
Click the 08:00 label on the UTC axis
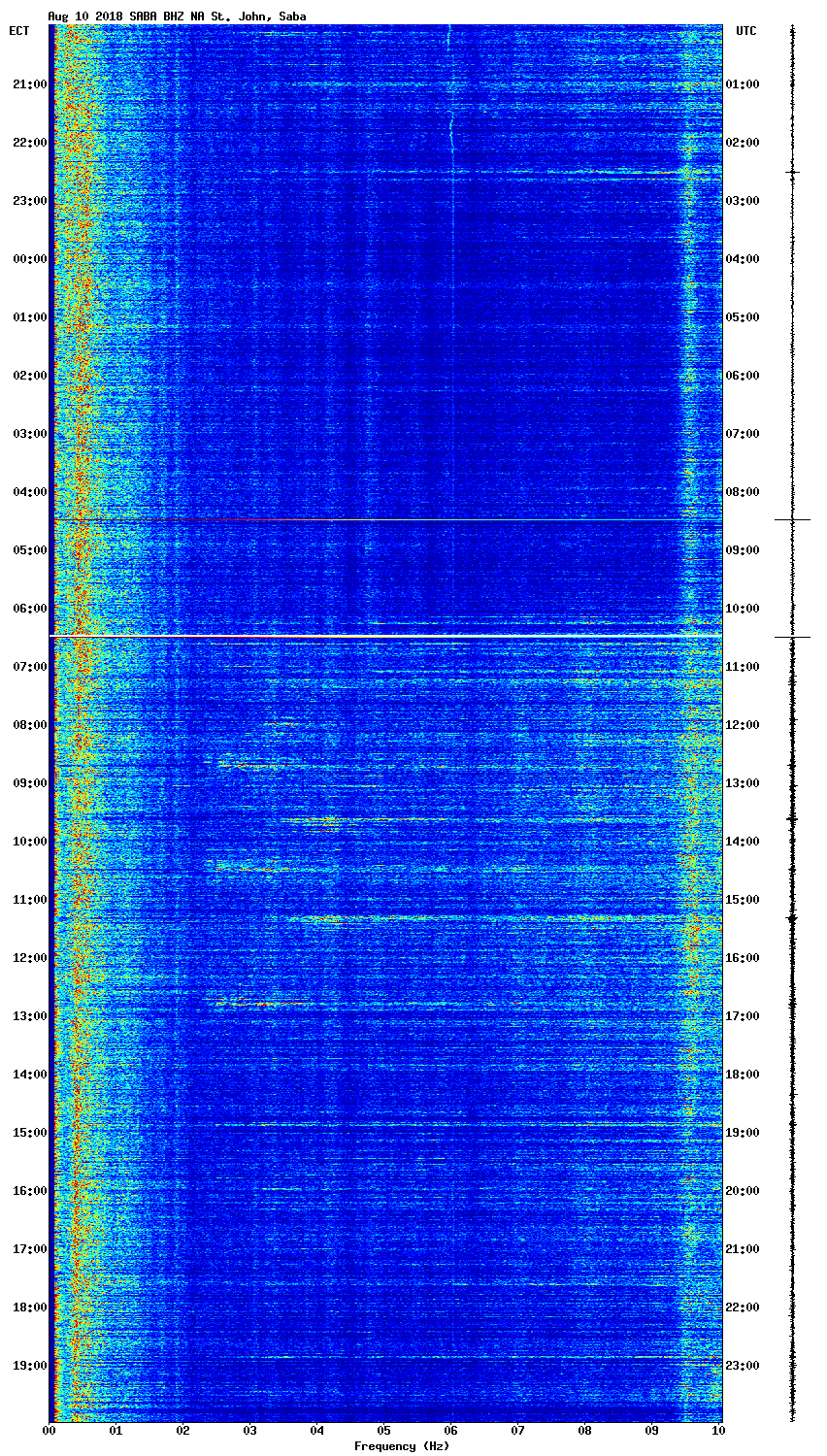pyautogui.click(x=743, y=492)
